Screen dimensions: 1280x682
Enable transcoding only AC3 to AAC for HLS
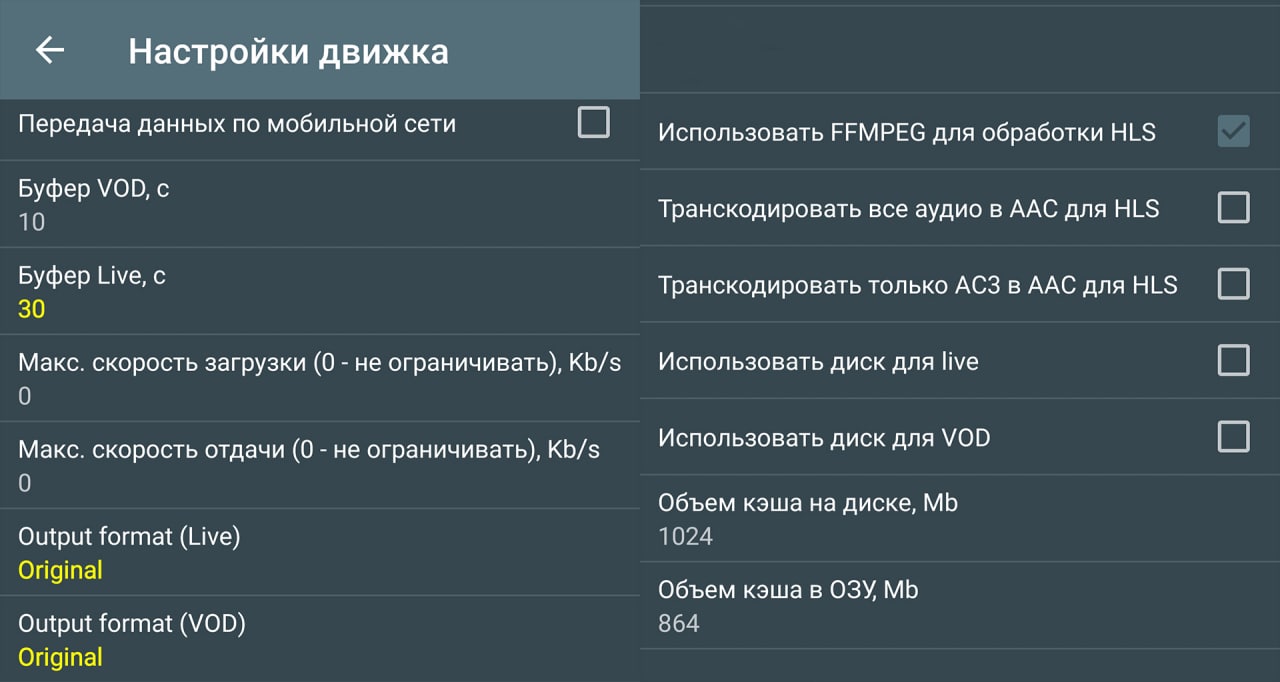[x=1233, y=284]
